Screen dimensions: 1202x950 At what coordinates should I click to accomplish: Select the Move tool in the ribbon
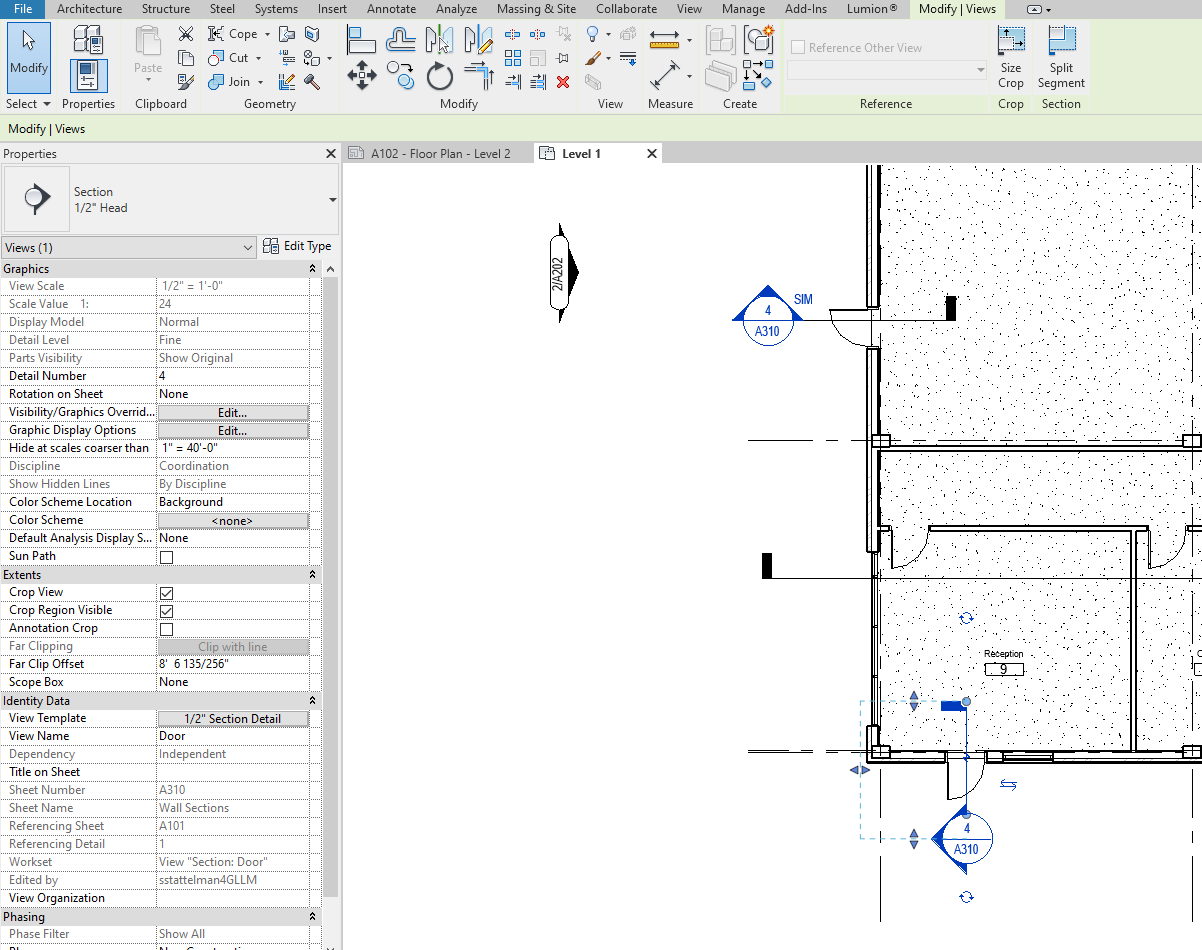[x=362, y=75]
